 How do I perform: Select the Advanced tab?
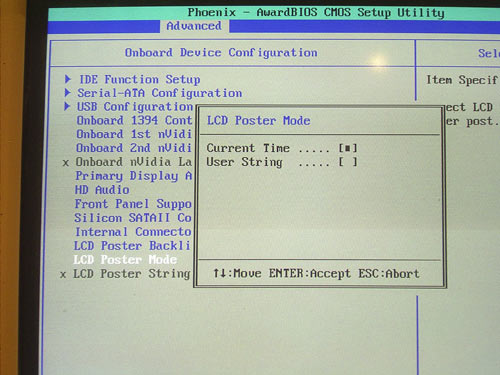[194, 26]
